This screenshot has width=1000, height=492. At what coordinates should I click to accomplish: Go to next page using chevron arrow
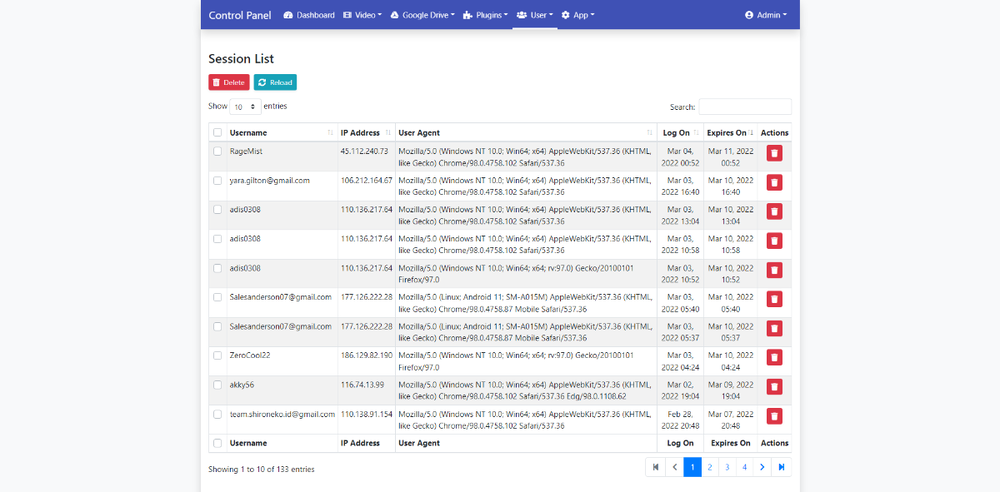(762, 467)
